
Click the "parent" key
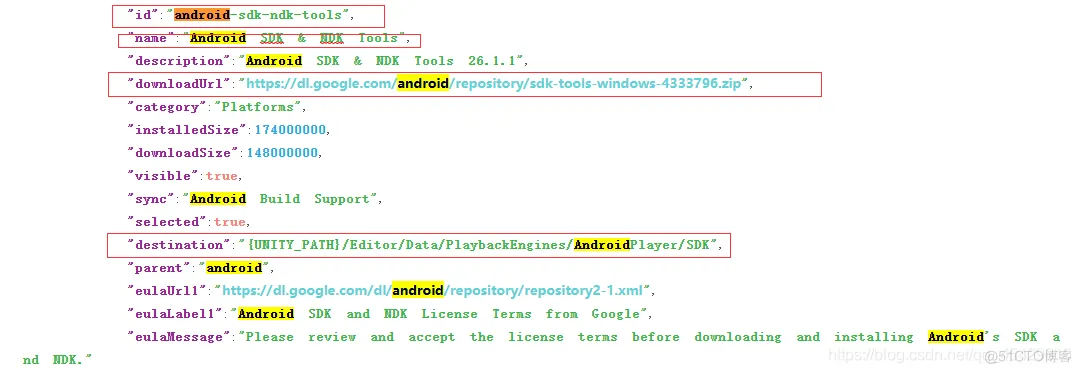point(159,268)
